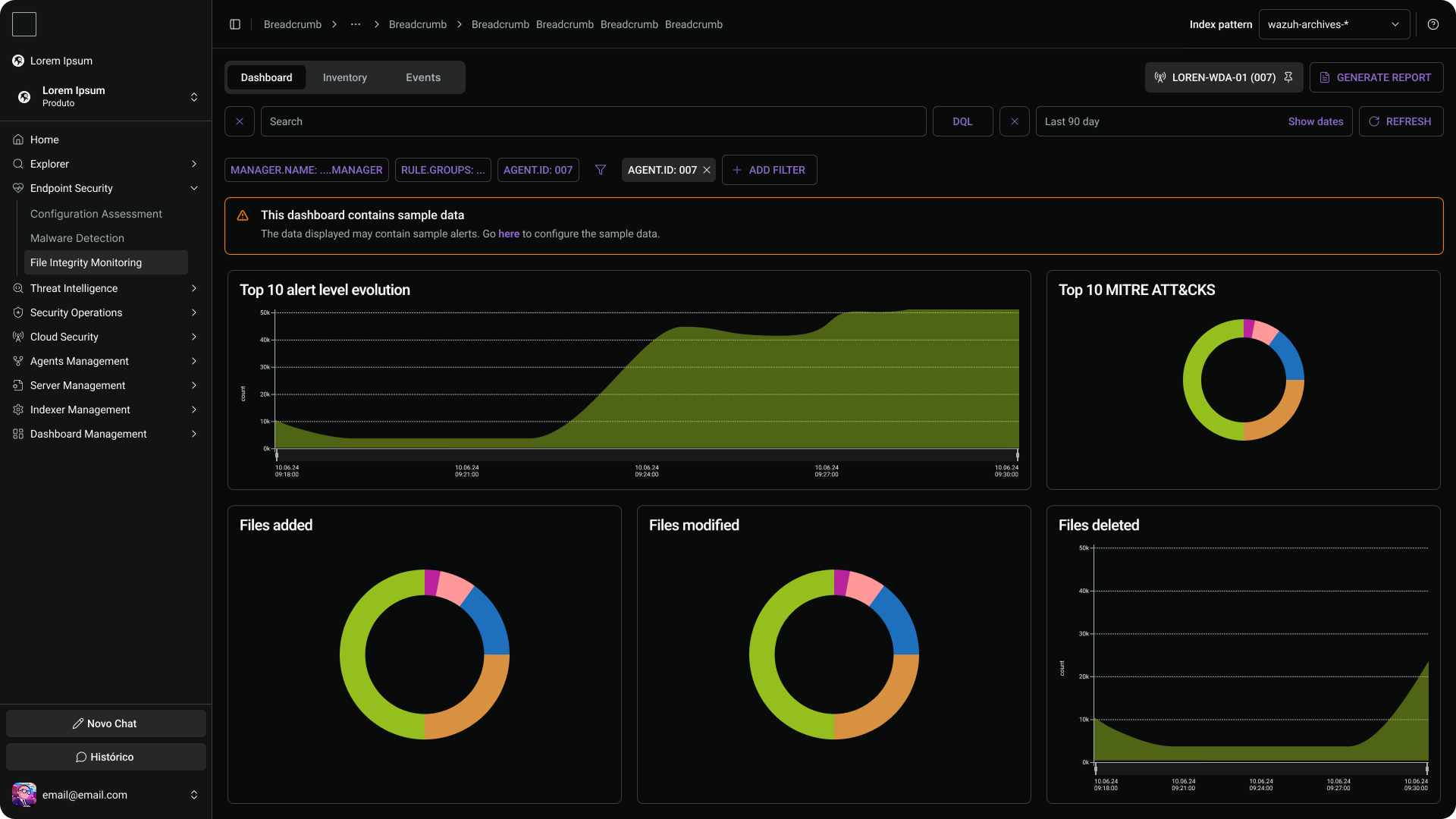Viewport: 1456px width, 819px height.
Task: Expand Threat Intelligence chevron
Action: pos(194,288)
